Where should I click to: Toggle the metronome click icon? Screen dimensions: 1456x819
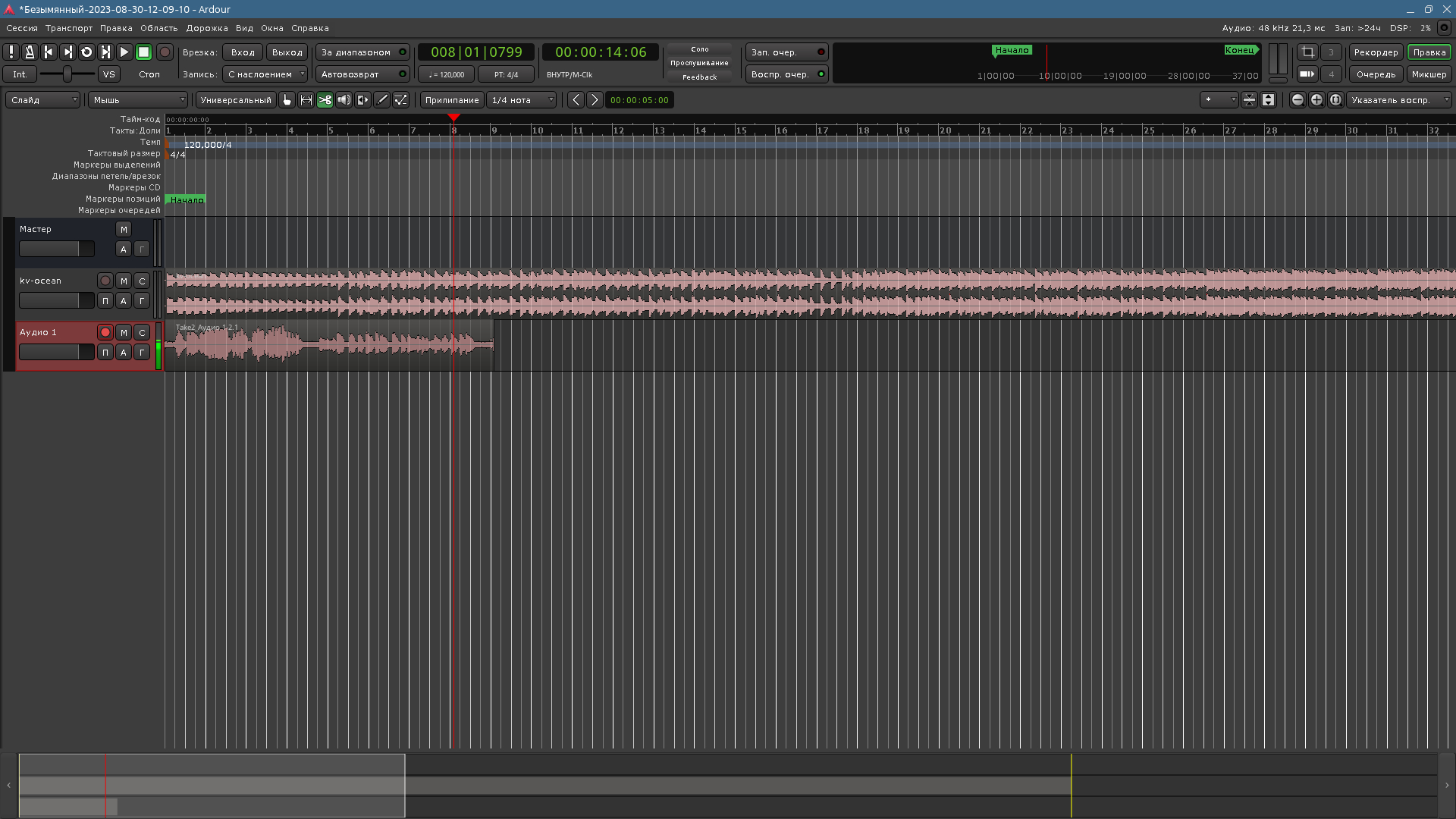coord(30,52)
